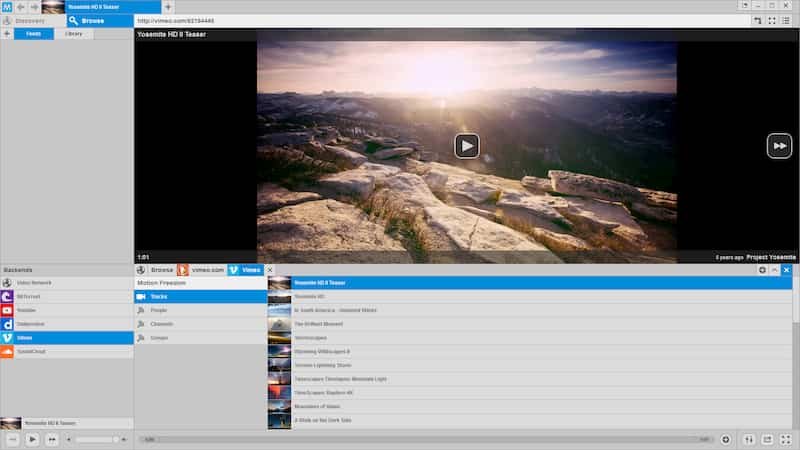
Task: Click the circular add icon near seekbar
Action: point(726,439)
